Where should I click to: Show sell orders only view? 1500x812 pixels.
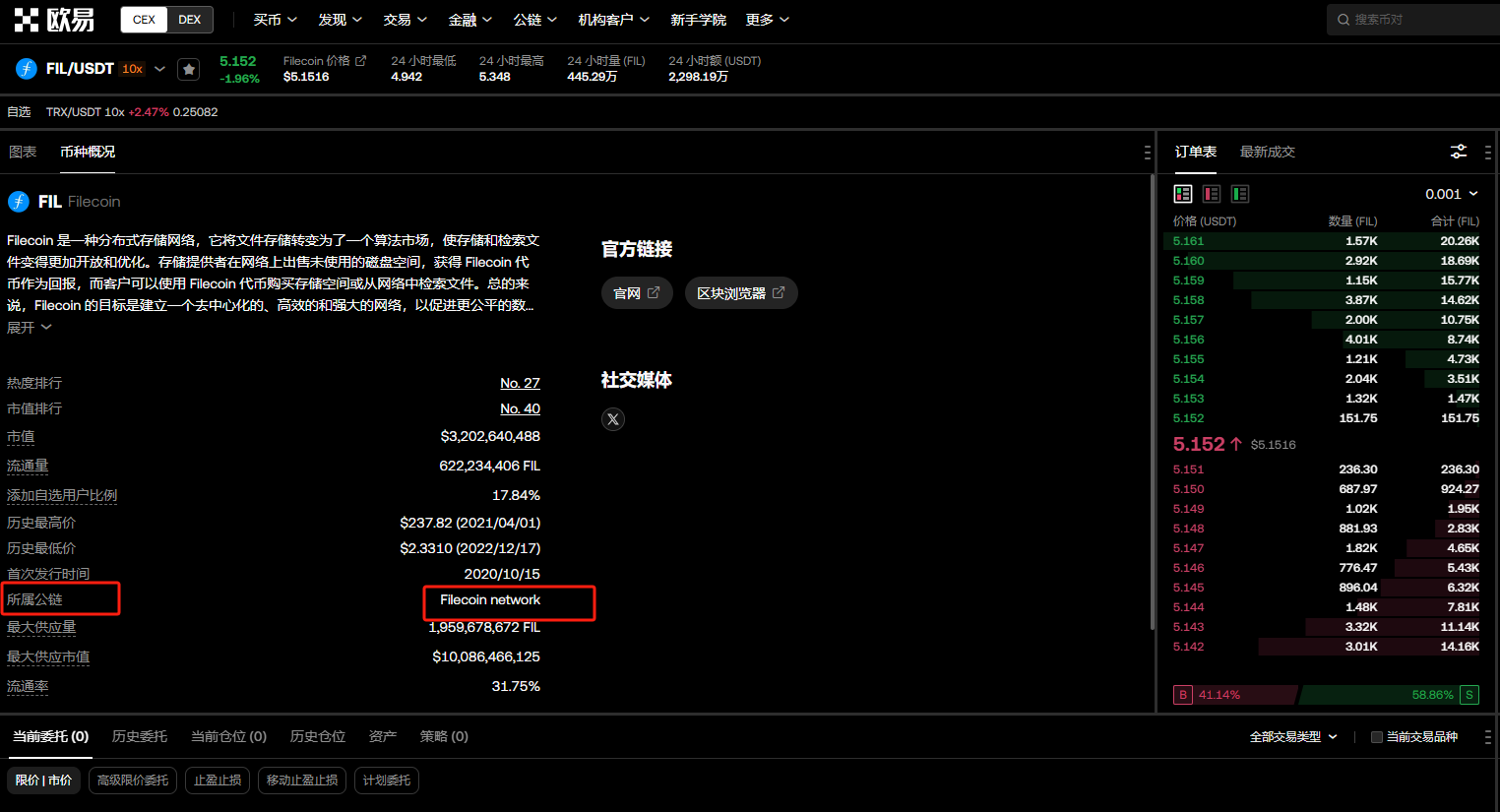coord(1212,194)
